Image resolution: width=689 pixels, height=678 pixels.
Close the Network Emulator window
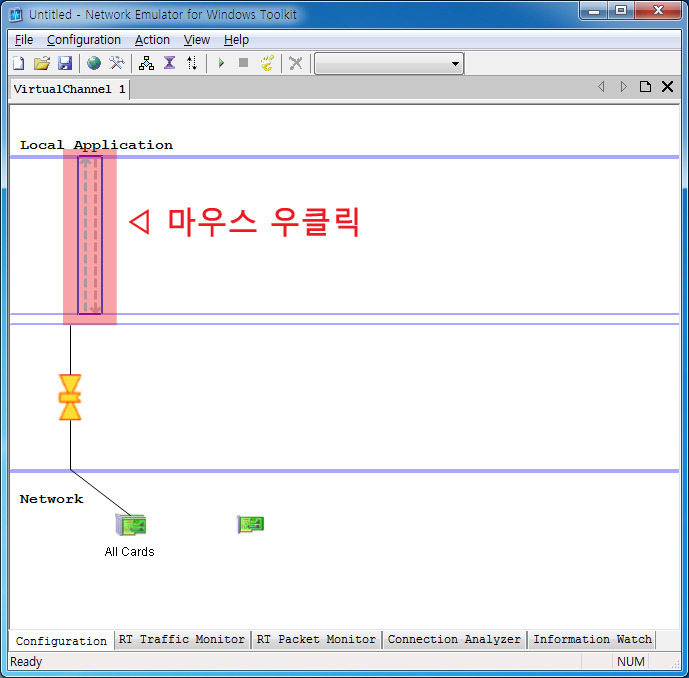pyautogui.click(x=658, y=11)
